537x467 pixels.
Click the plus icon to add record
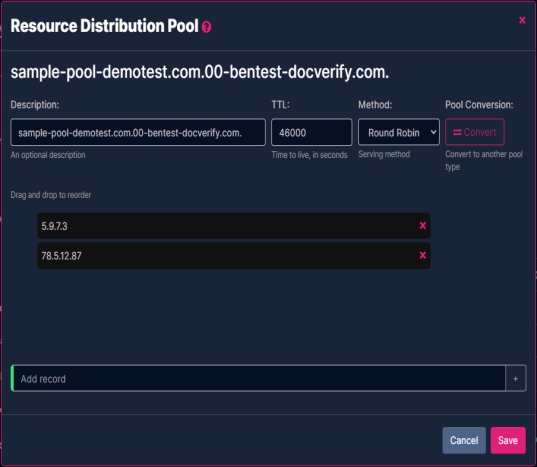(515, 379)
